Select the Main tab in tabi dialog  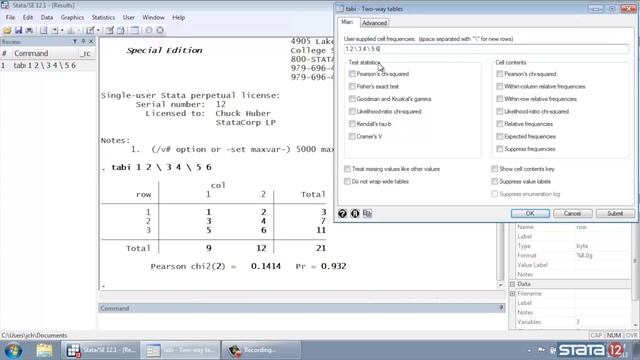point(347,22)
